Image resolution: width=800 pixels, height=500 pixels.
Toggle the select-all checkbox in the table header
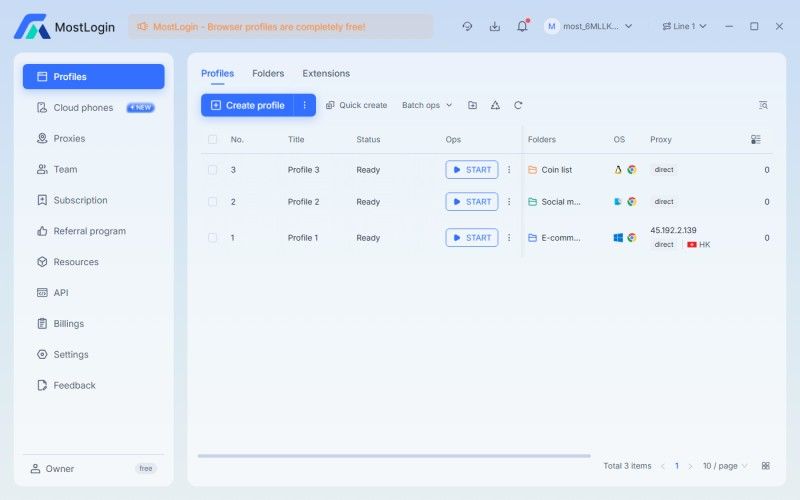tap(212, 140)
